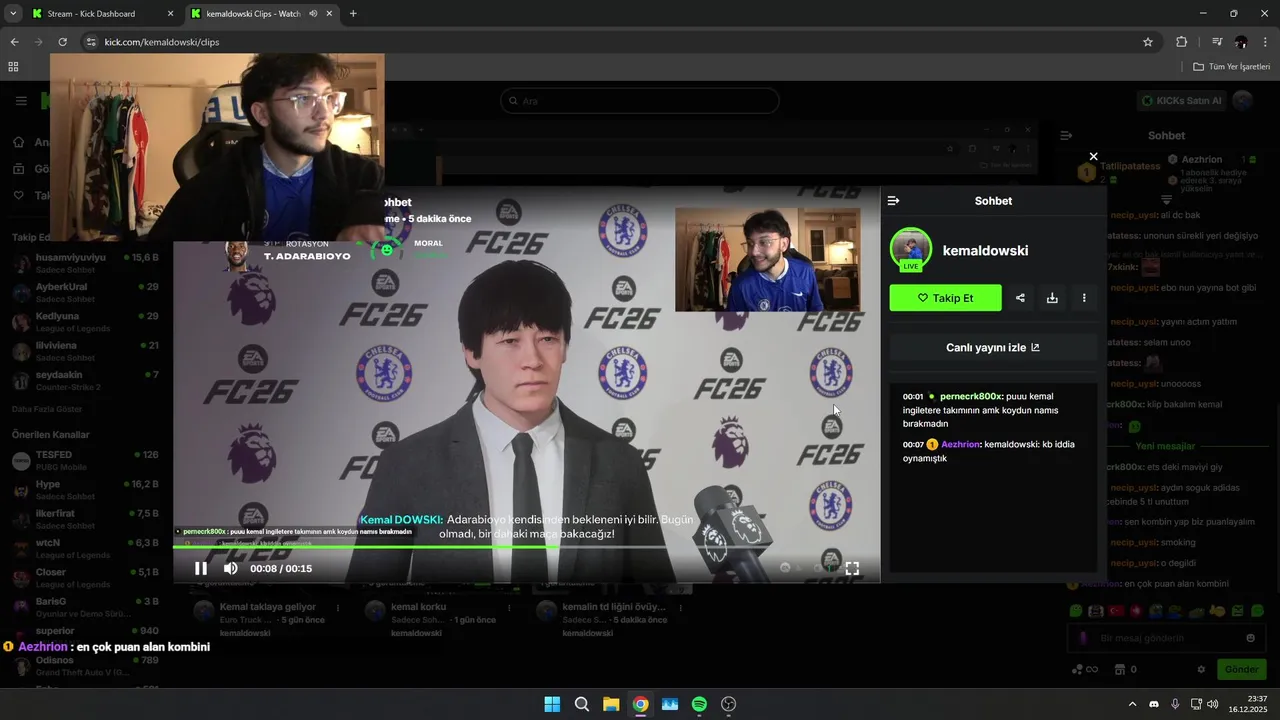The height and width of the screenshot is (720, 1280).
Task: Open the tab search dropdown arrow
Action: (12, 14)
